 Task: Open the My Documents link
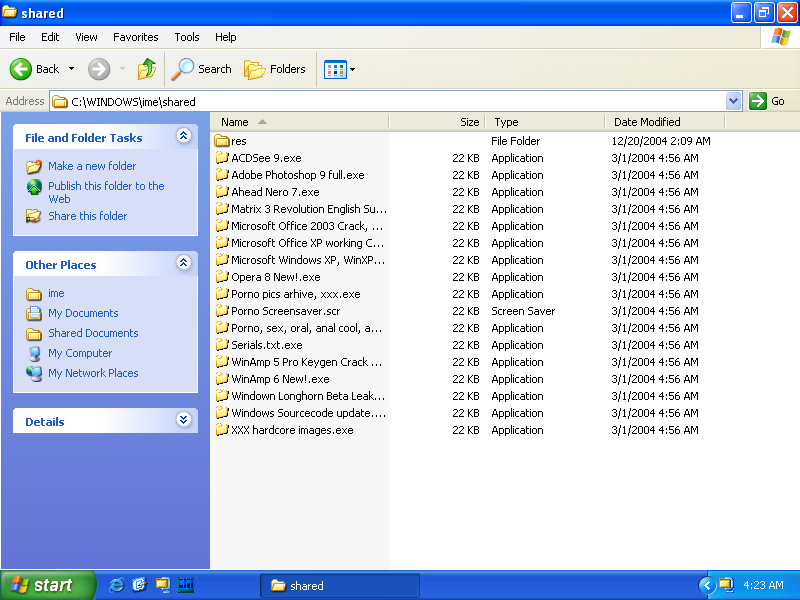click(83, 313)
